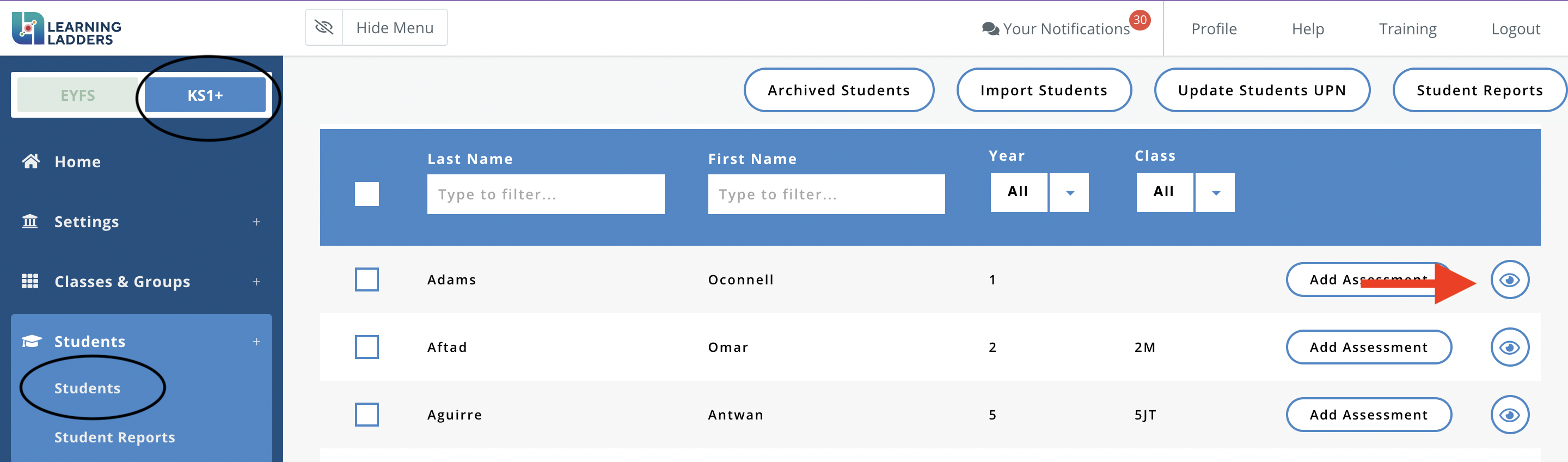This screenshot has width=1568, height=462.
Task: Switch to the EYFS tab
Action: [78, 95]
